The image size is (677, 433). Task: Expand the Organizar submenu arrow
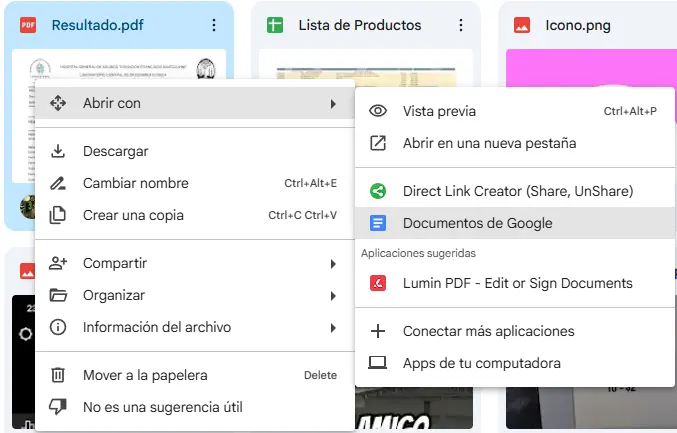332,295
